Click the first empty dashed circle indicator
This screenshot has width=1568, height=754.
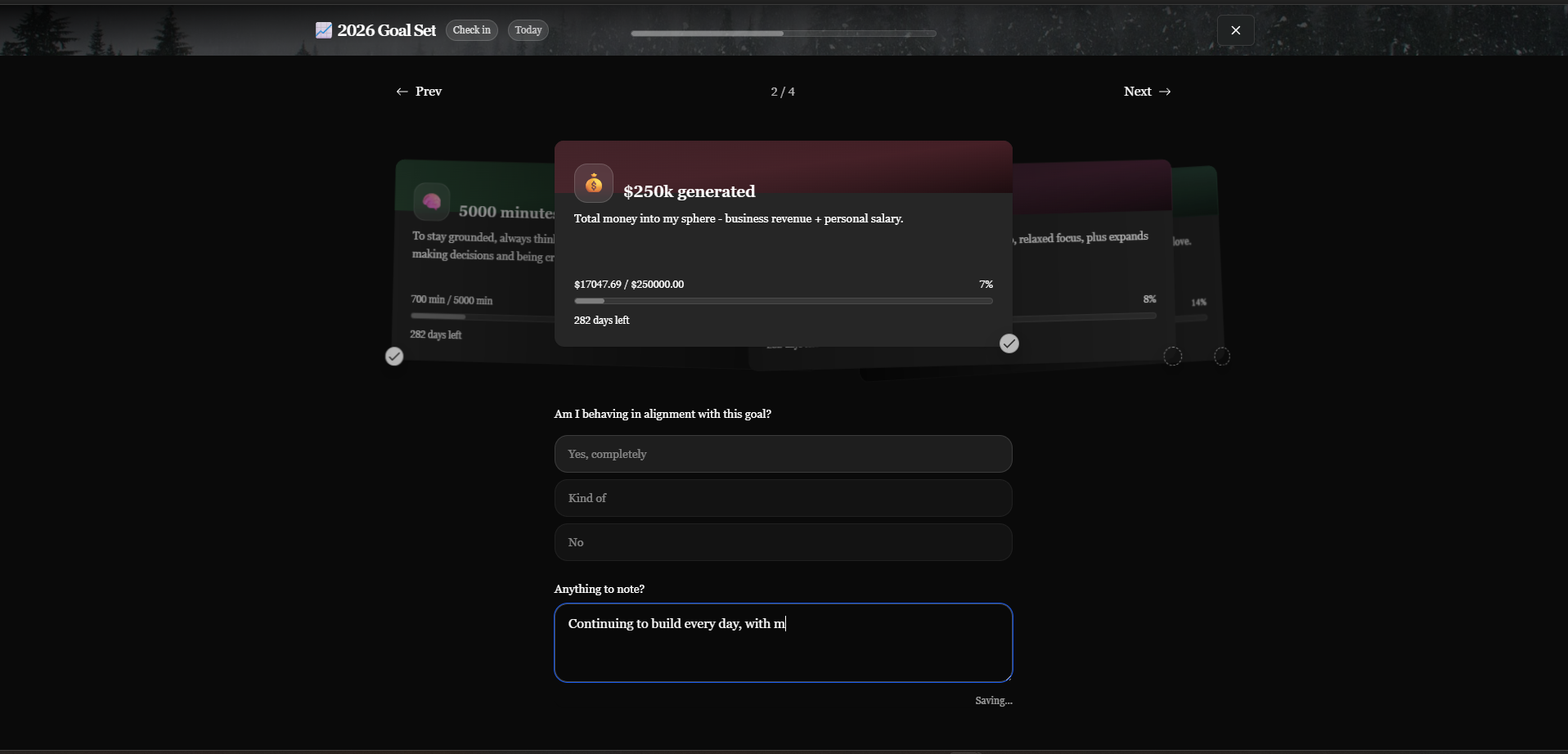pos(1173,357)
